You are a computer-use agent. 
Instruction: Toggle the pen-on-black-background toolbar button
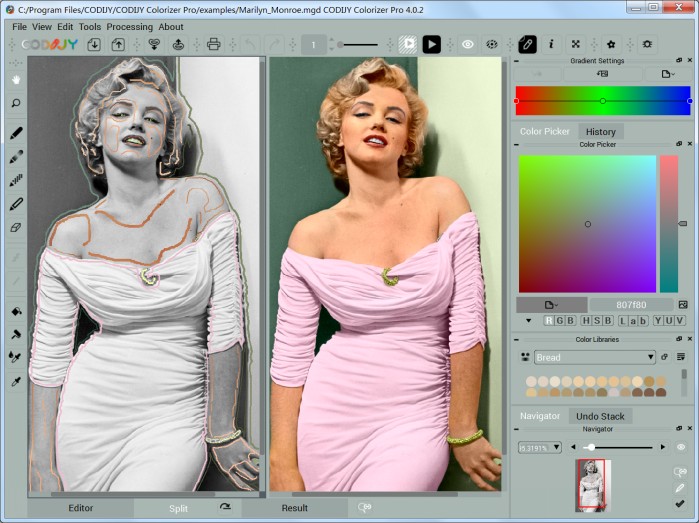527,44
